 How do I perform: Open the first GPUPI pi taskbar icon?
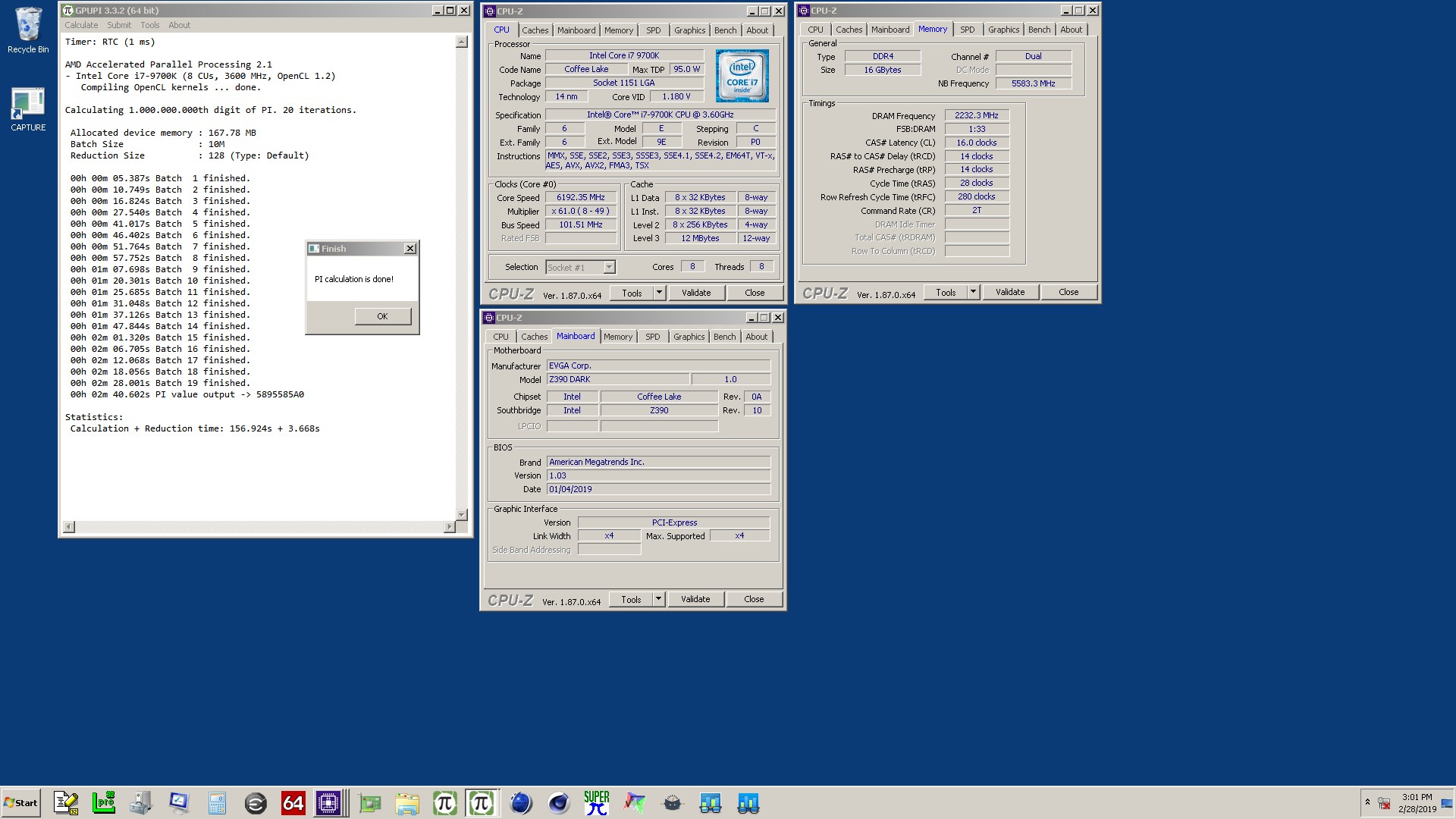[445, 803]
